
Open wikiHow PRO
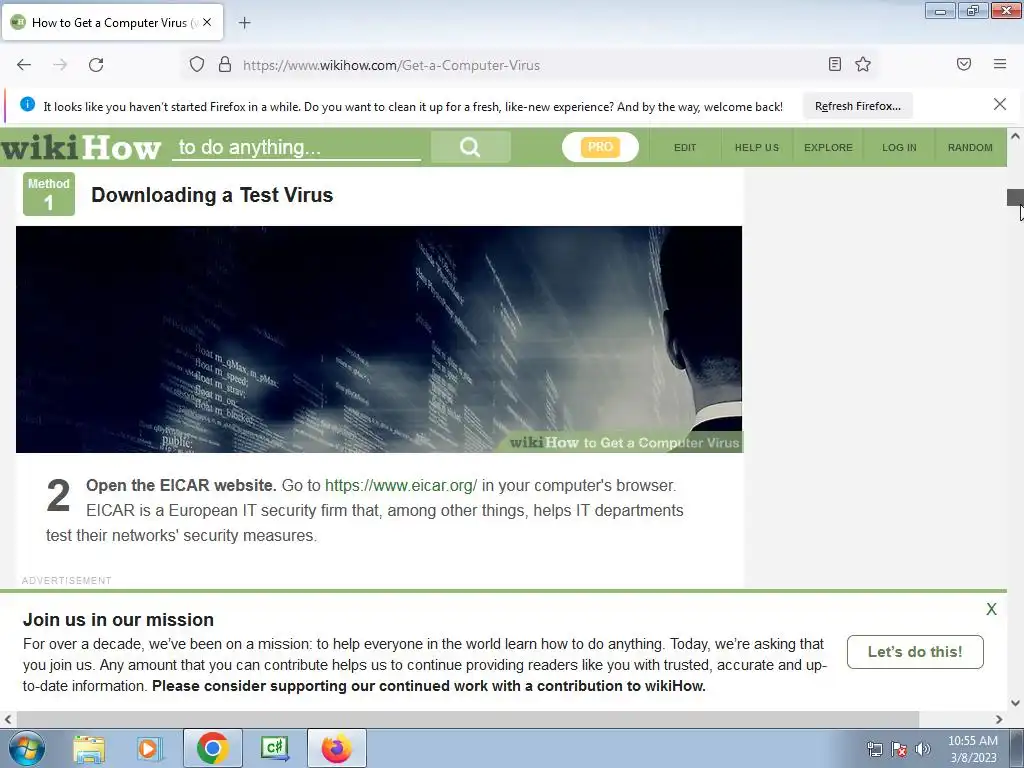[600, 147]
